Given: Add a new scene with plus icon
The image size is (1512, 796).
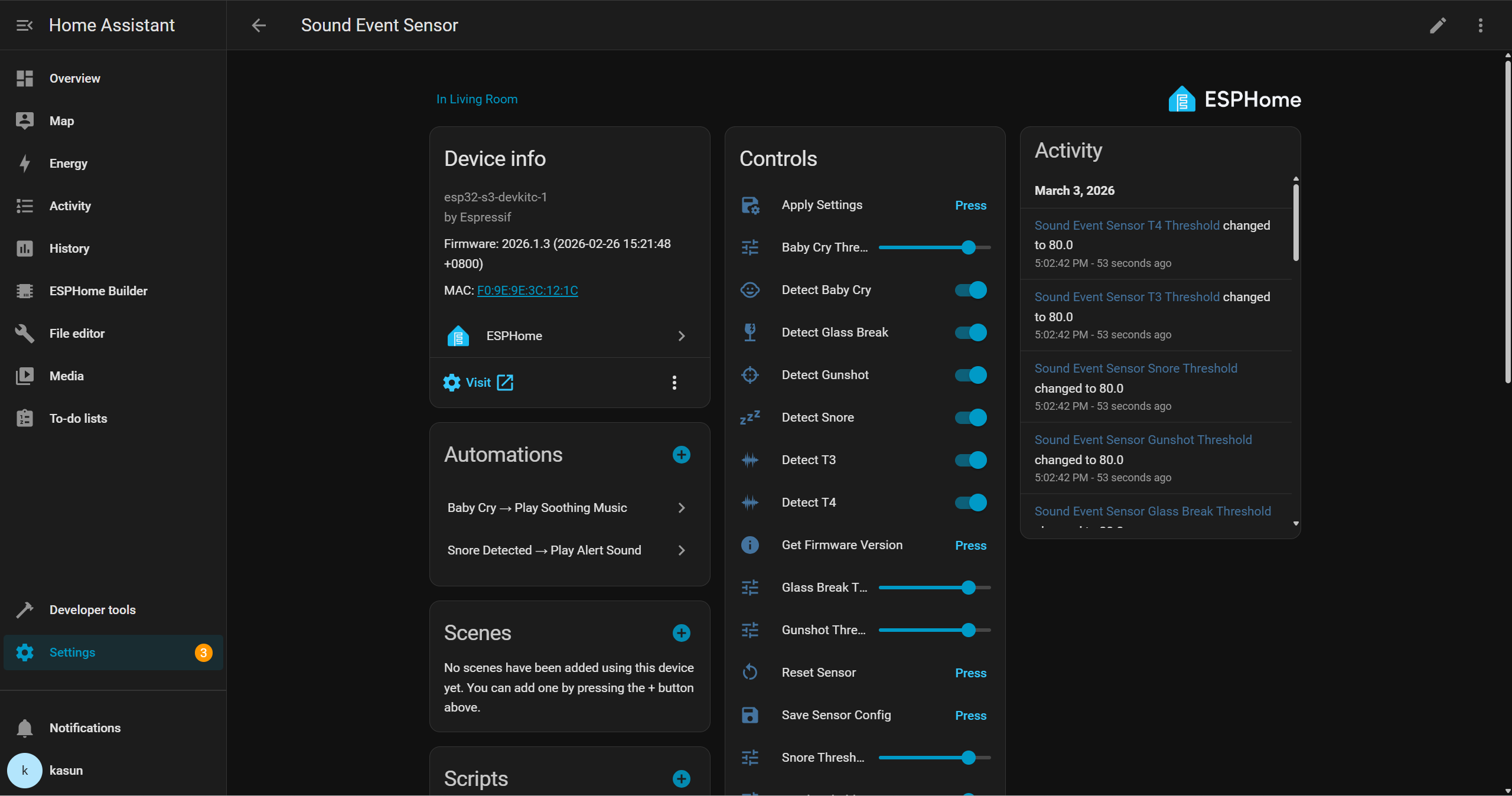Looking at the screenshot, I should 681,633.
